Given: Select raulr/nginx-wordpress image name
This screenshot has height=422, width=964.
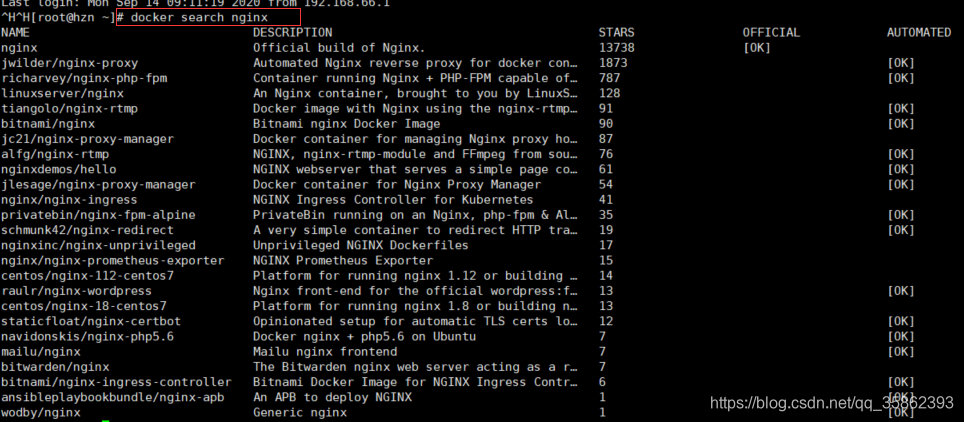Looking at the screenshot, I should [x=77, y=291].
